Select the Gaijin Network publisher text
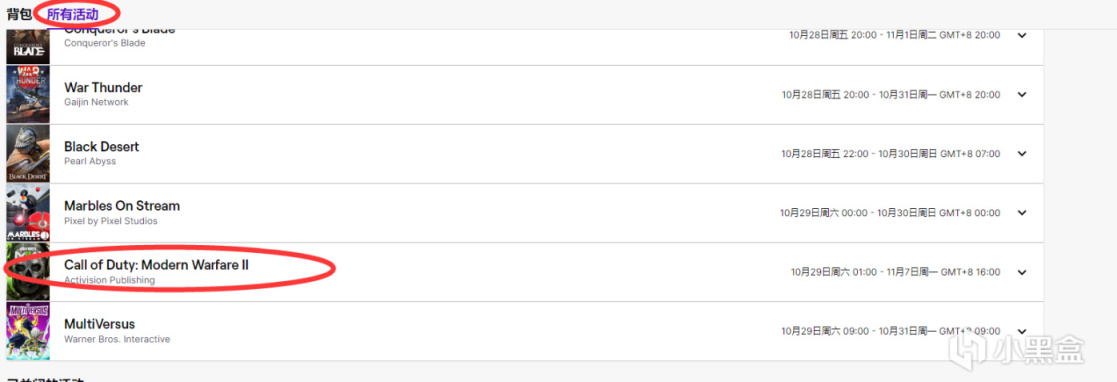Screen dimensions: 1117x382 [96, 102]
